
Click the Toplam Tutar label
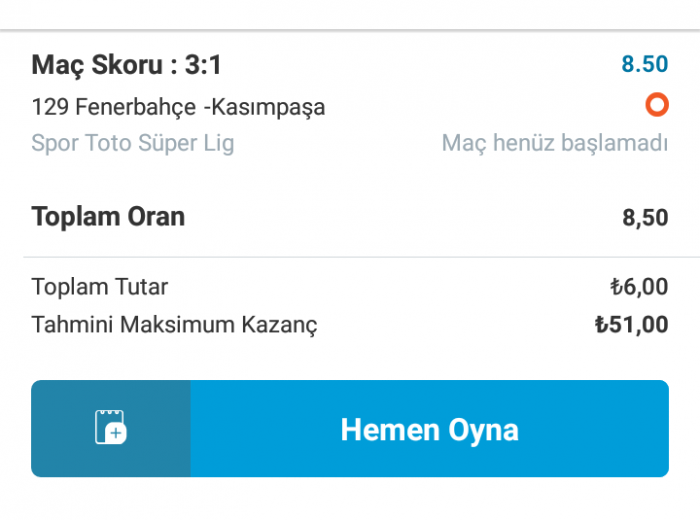[x=100, y=287]
